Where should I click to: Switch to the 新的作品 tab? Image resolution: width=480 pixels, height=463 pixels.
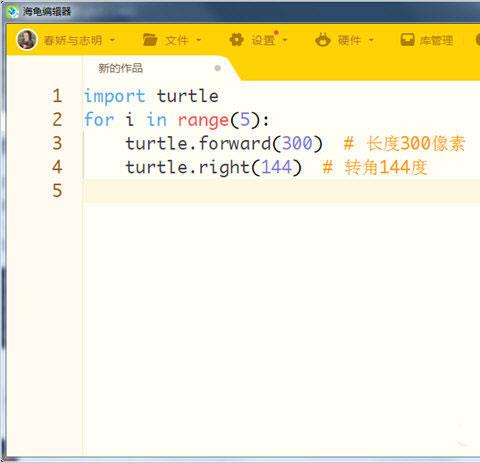pyautogui.click(x=121, y=68)
